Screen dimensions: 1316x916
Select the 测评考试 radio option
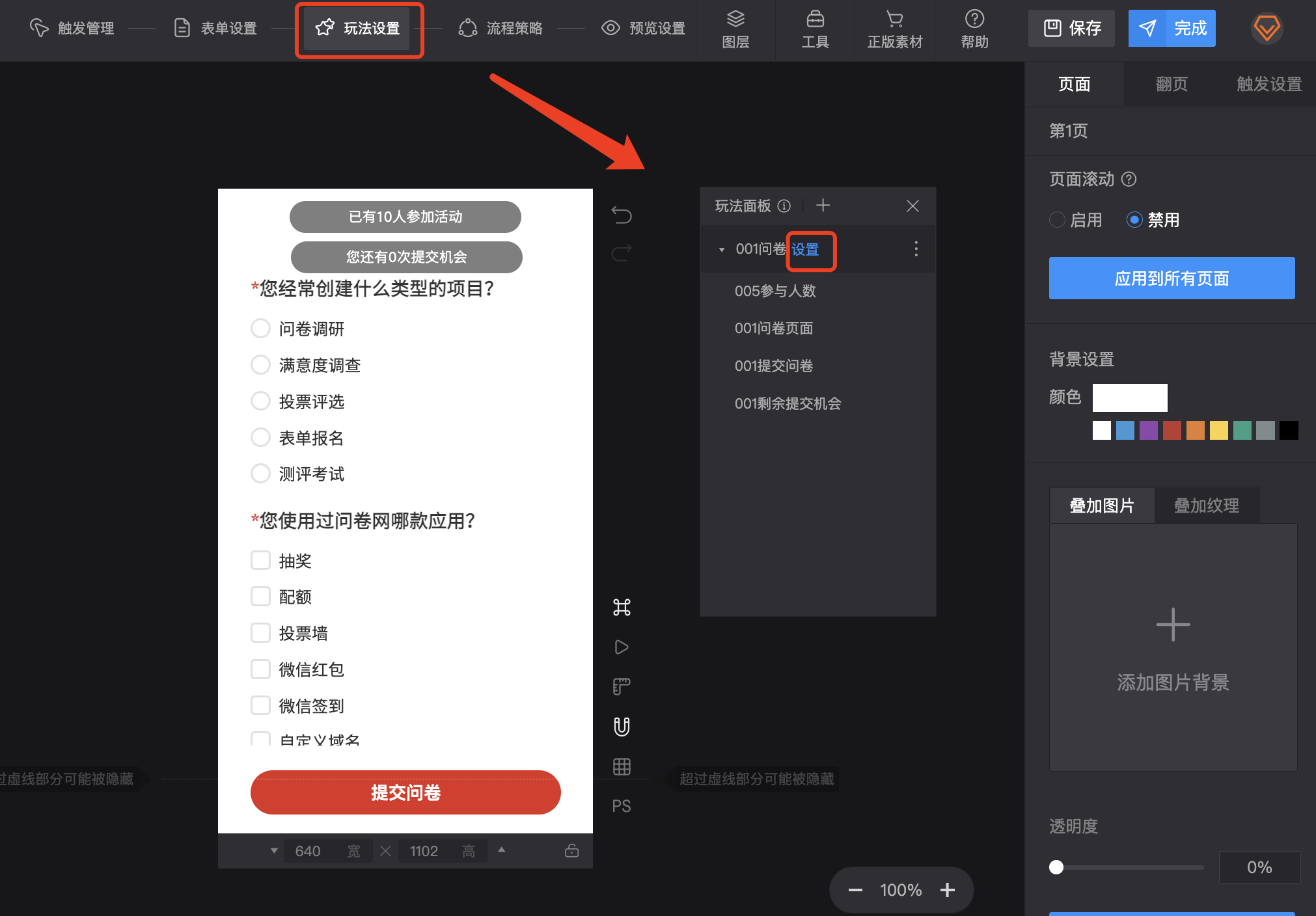tap(260, 474)
